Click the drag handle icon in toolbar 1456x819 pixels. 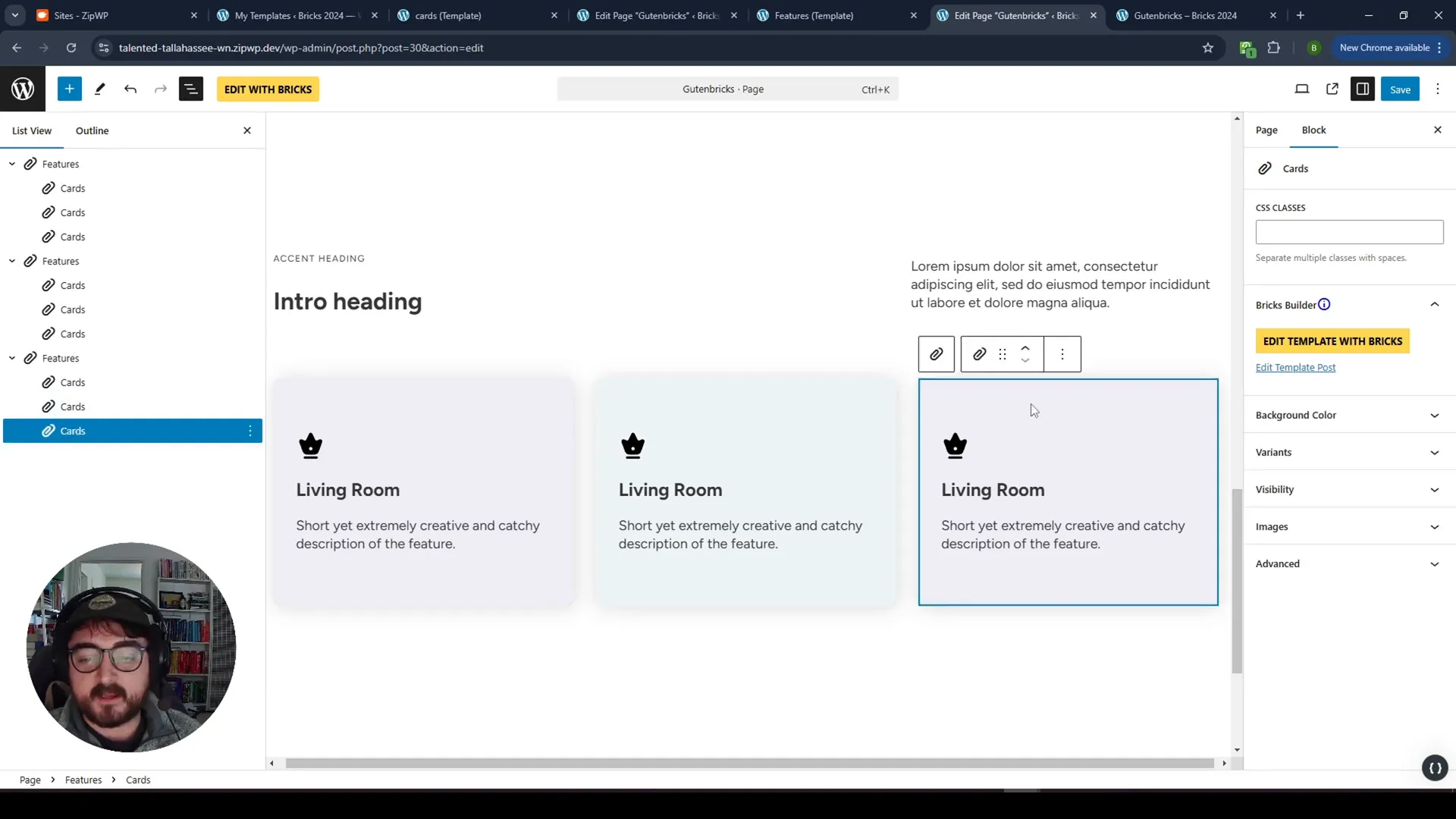1002,353
